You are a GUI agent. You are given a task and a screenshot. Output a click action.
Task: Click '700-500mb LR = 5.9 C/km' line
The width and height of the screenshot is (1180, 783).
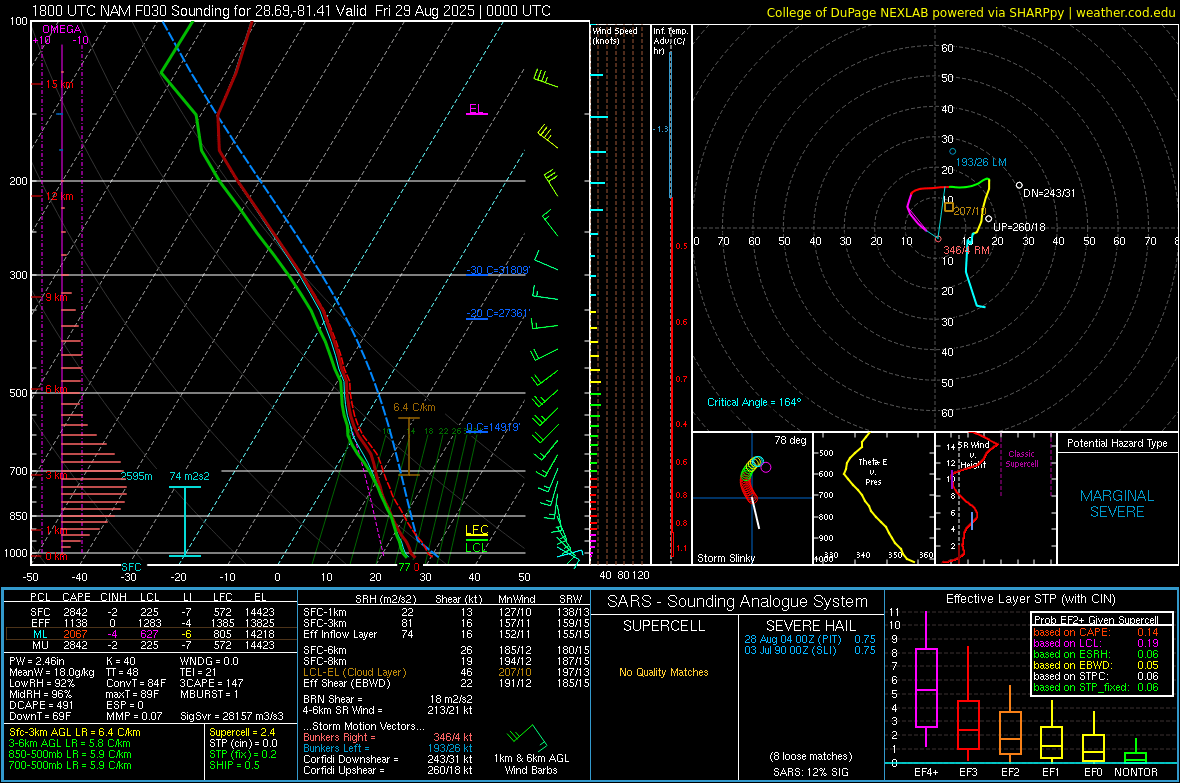click(x=70, y=765)
